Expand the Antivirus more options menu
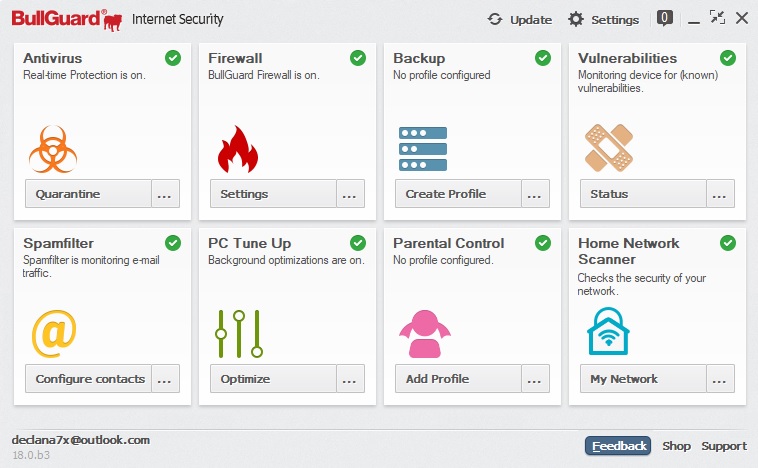 [165, 194]
